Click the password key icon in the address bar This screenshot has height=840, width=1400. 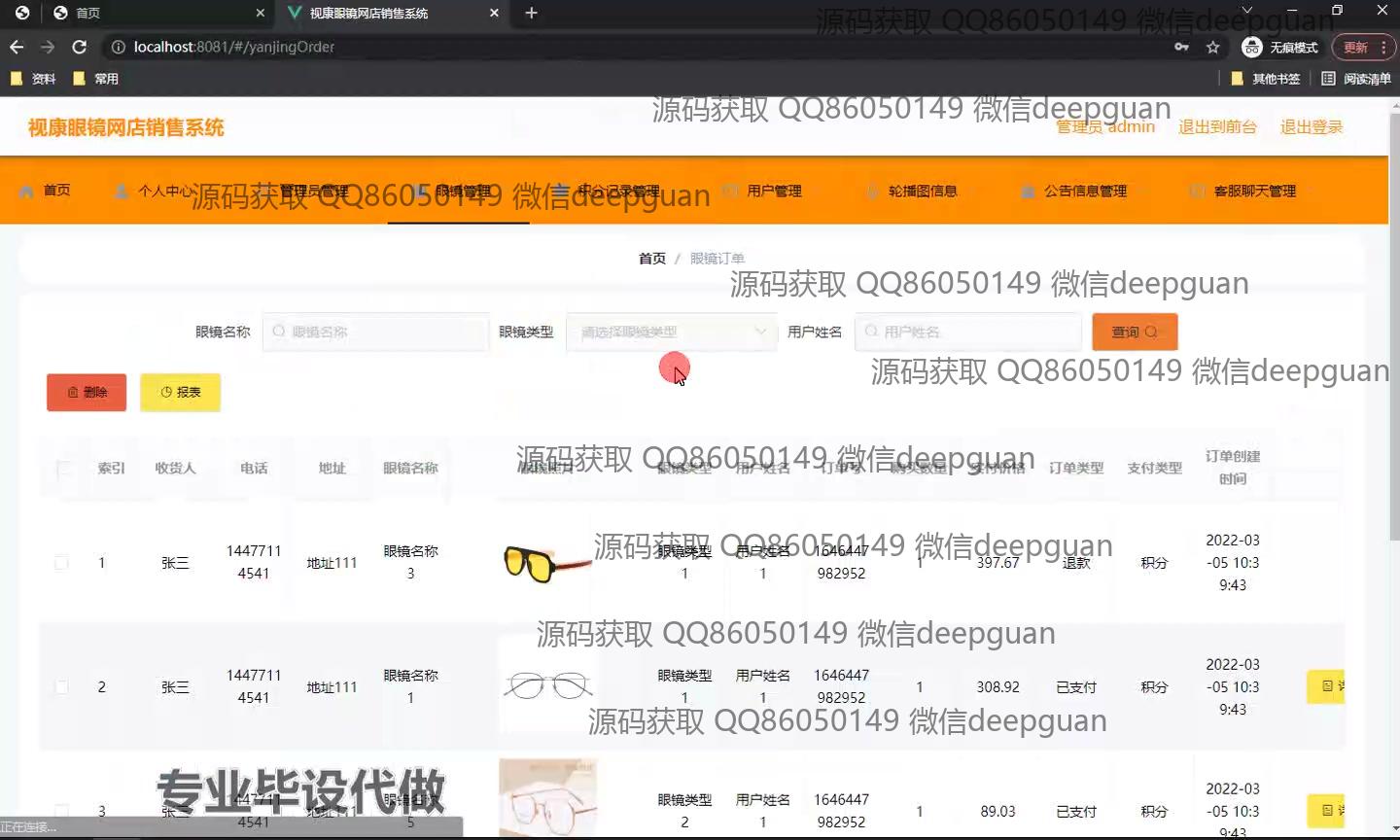pos(1181,47)
